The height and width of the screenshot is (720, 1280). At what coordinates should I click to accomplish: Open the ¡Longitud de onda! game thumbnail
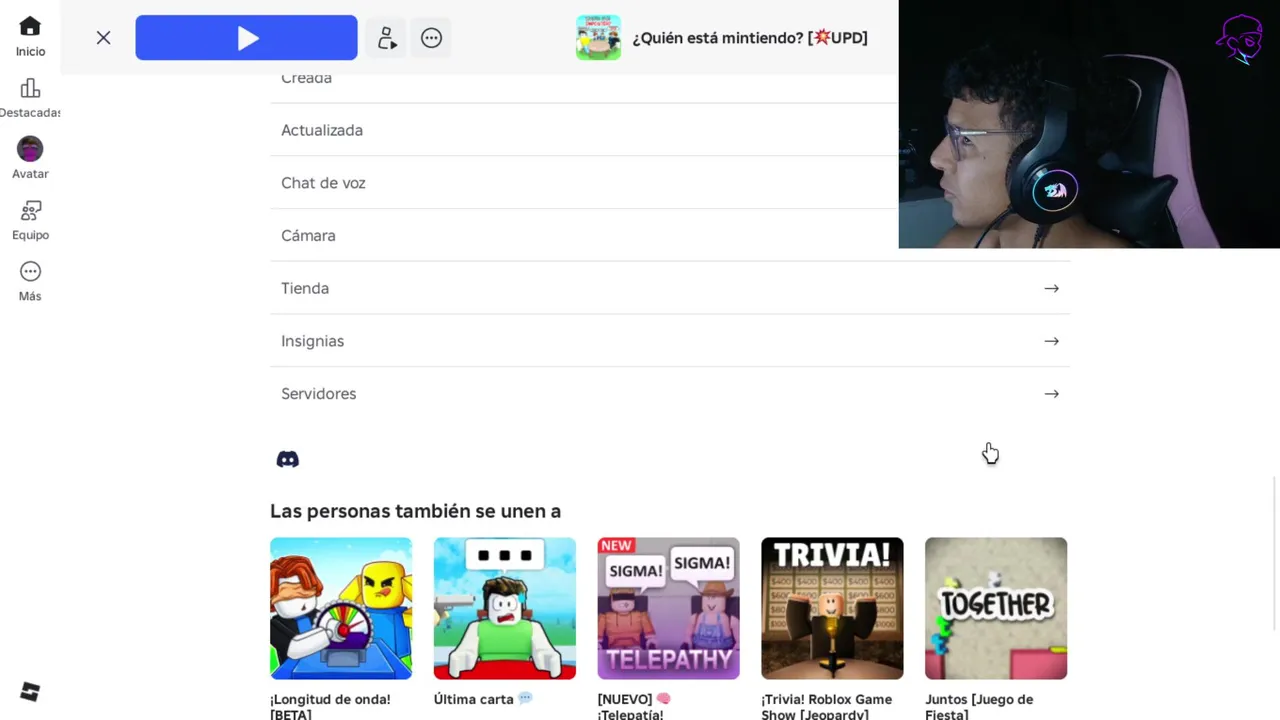tap(341, 608)
